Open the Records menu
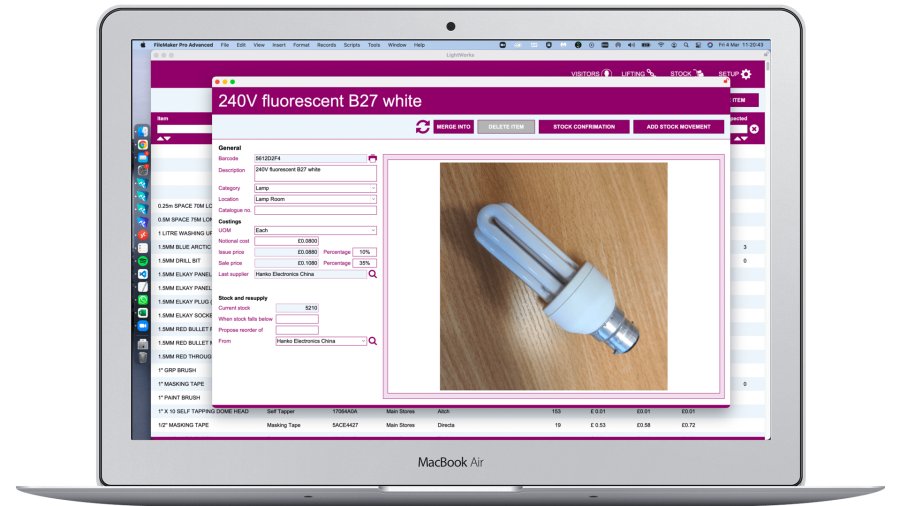Viewport: 900px width, 506px height. 326,45
